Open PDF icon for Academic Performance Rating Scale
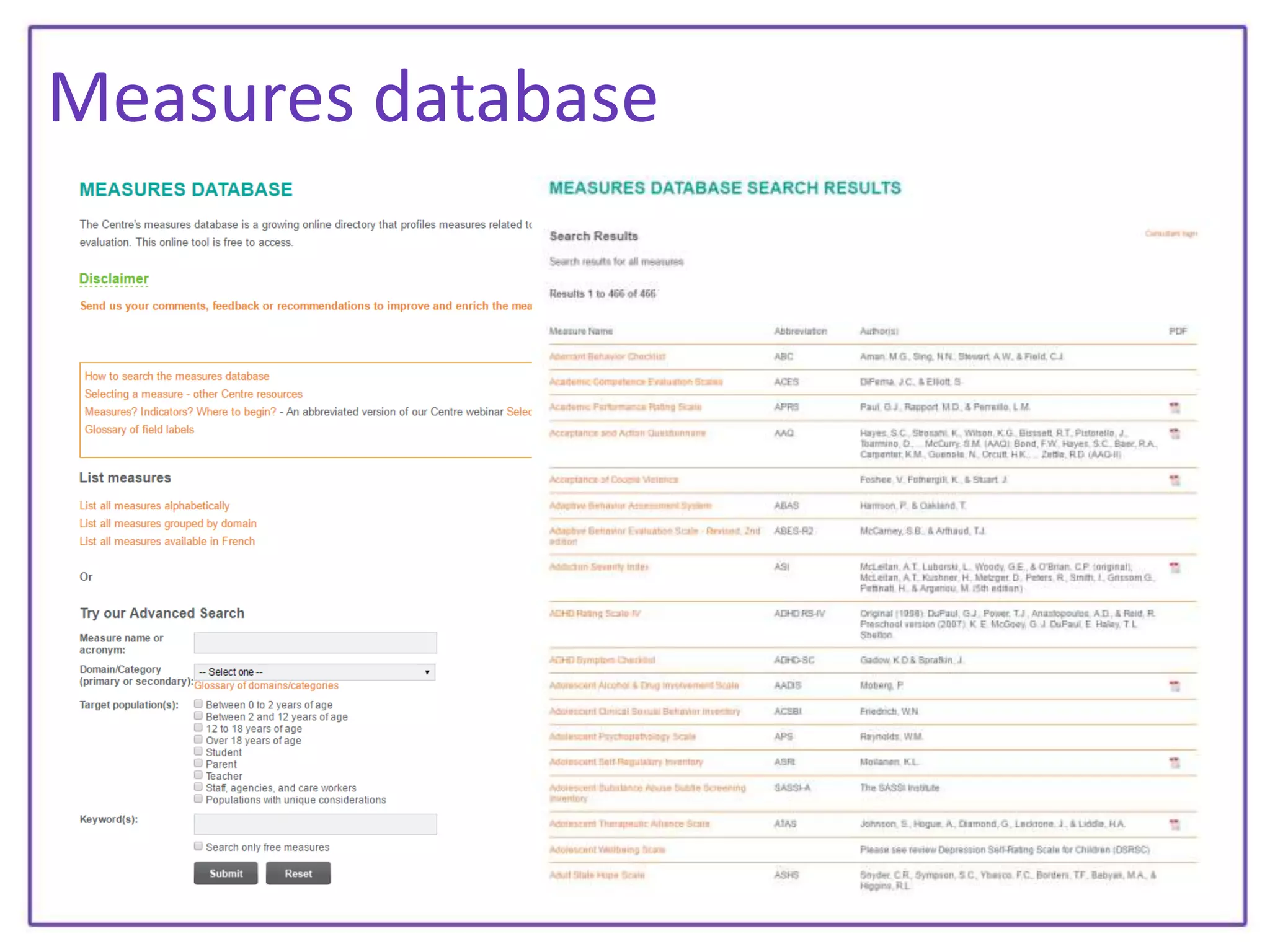 coord(1174,408)
